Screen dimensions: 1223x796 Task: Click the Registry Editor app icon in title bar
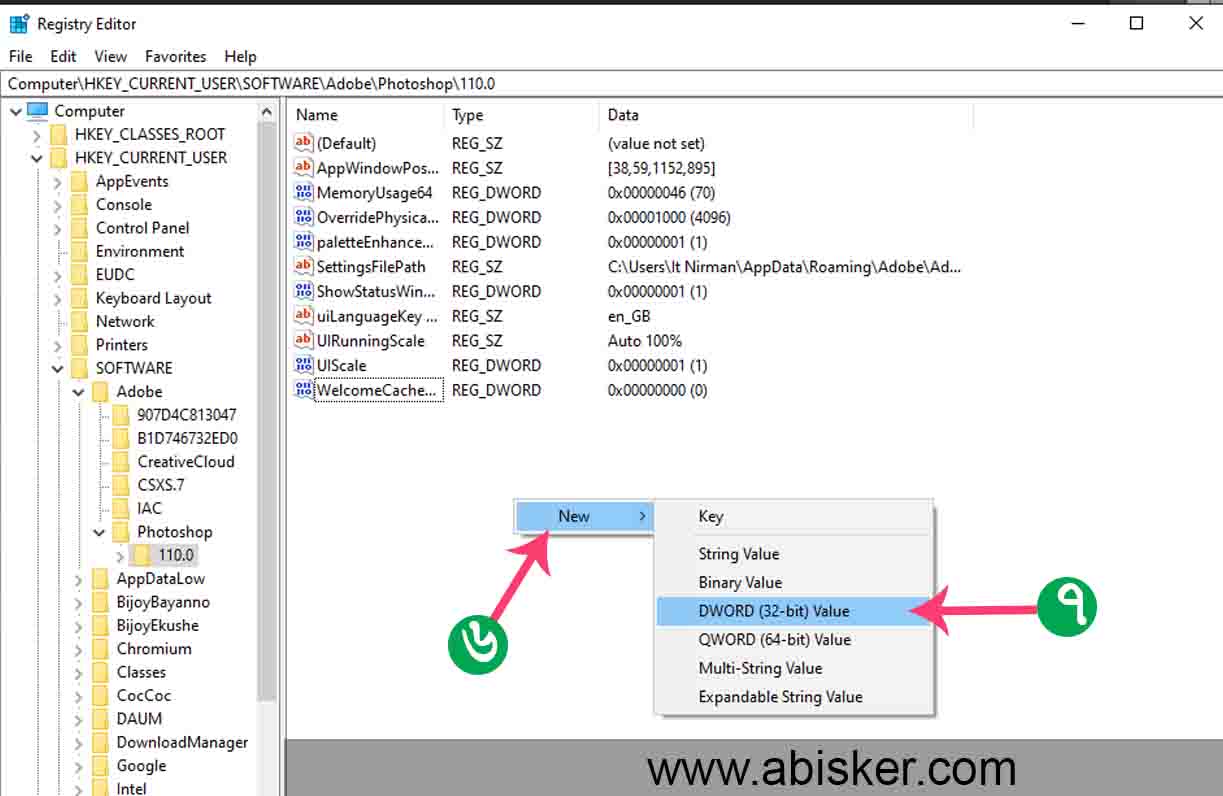(x=19, y=24)
